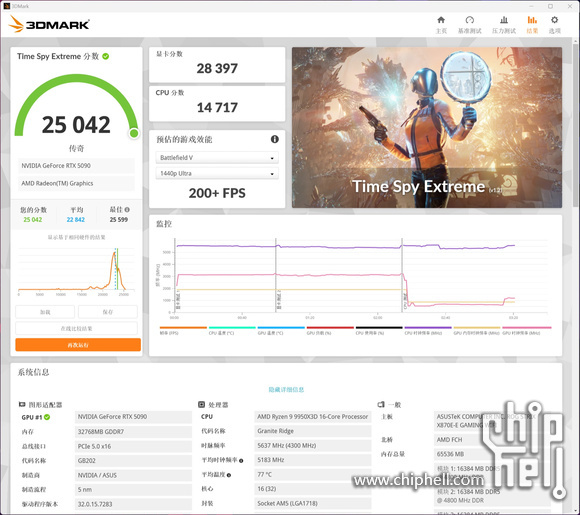Toggle the CPU 温度 teal legend entry
This screenshot has height=515, width=580.
[x=232, y=330]
